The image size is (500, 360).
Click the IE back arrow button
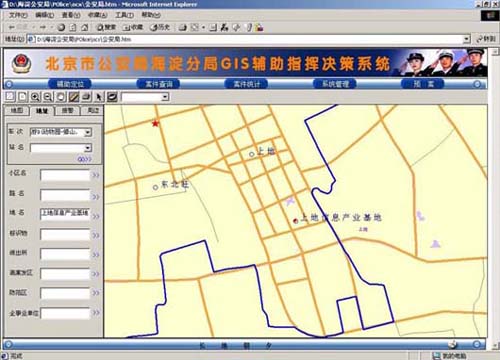12,27
